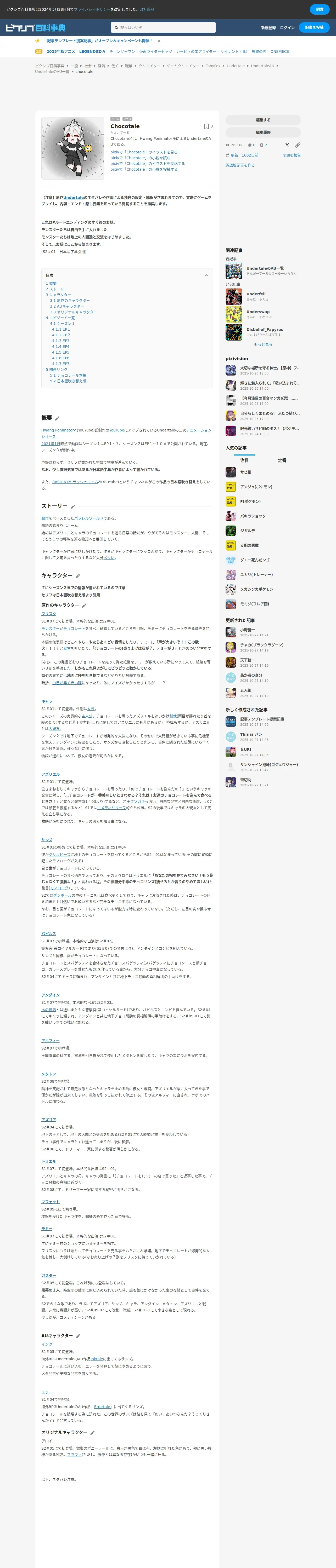Viewport: 336px width, 1568px height.
Task: Open popular article ジガルデ
Action: (x=248, y=531)
